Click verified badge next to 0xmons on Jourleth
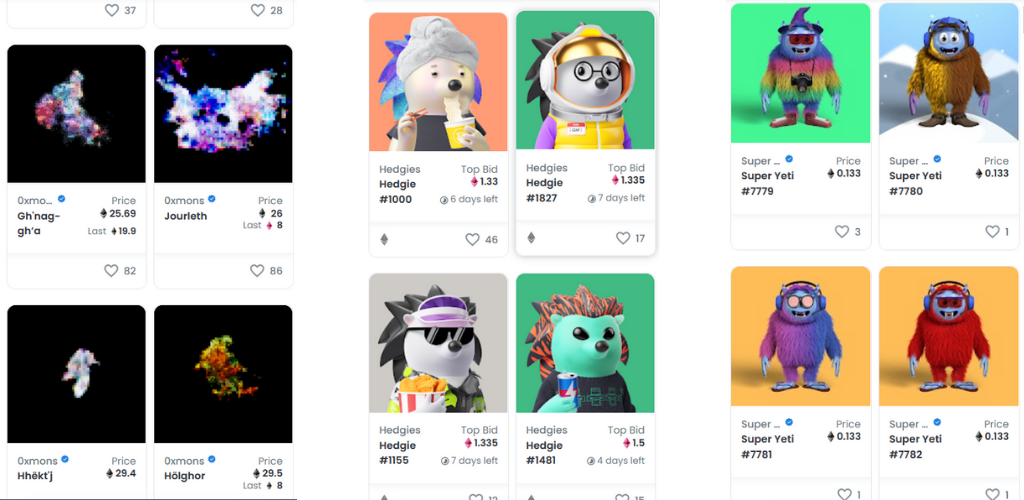 click(x=211, y=199)
